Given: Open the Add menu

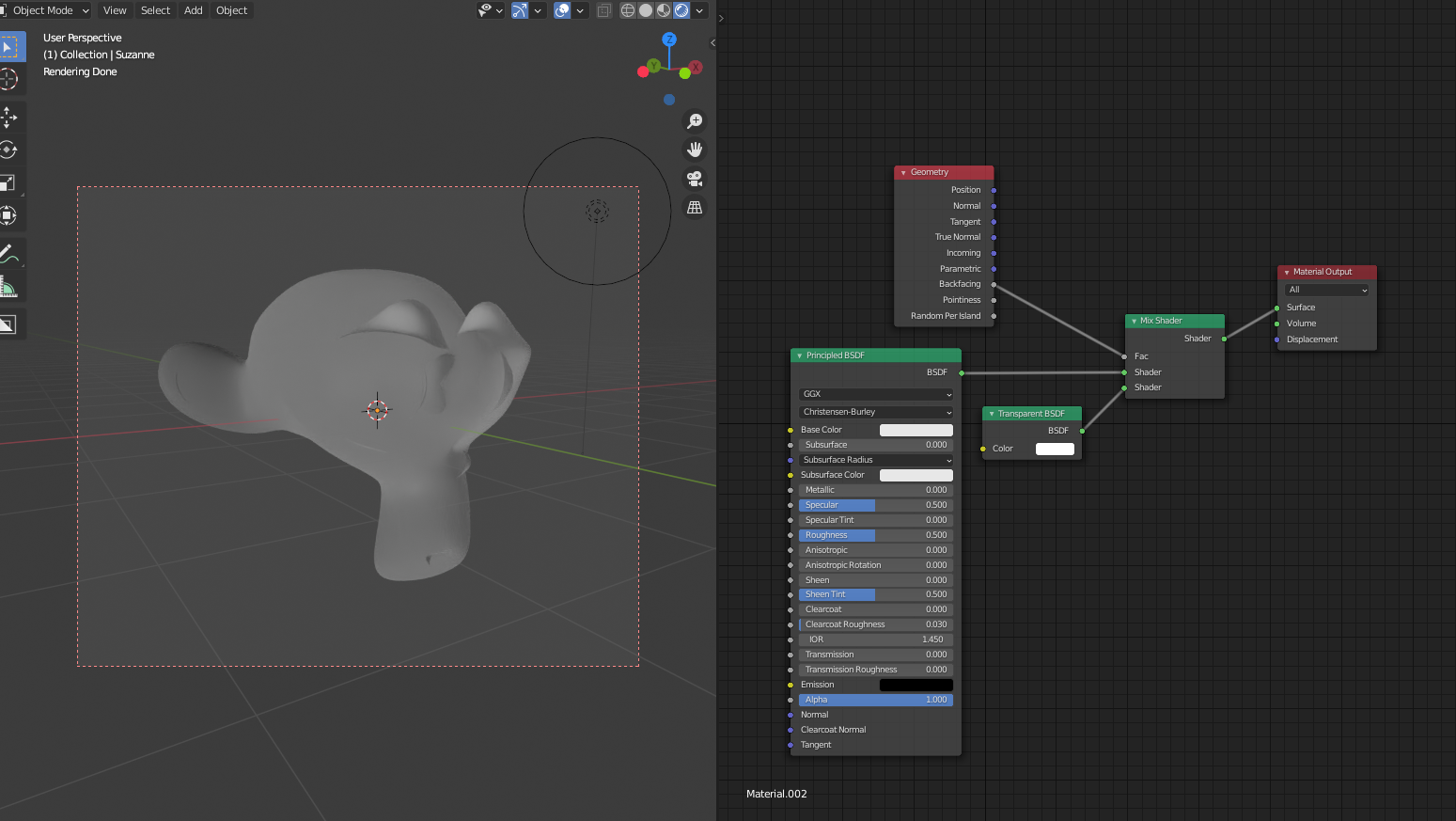Looking at the screenshot, I should (193, 10).
